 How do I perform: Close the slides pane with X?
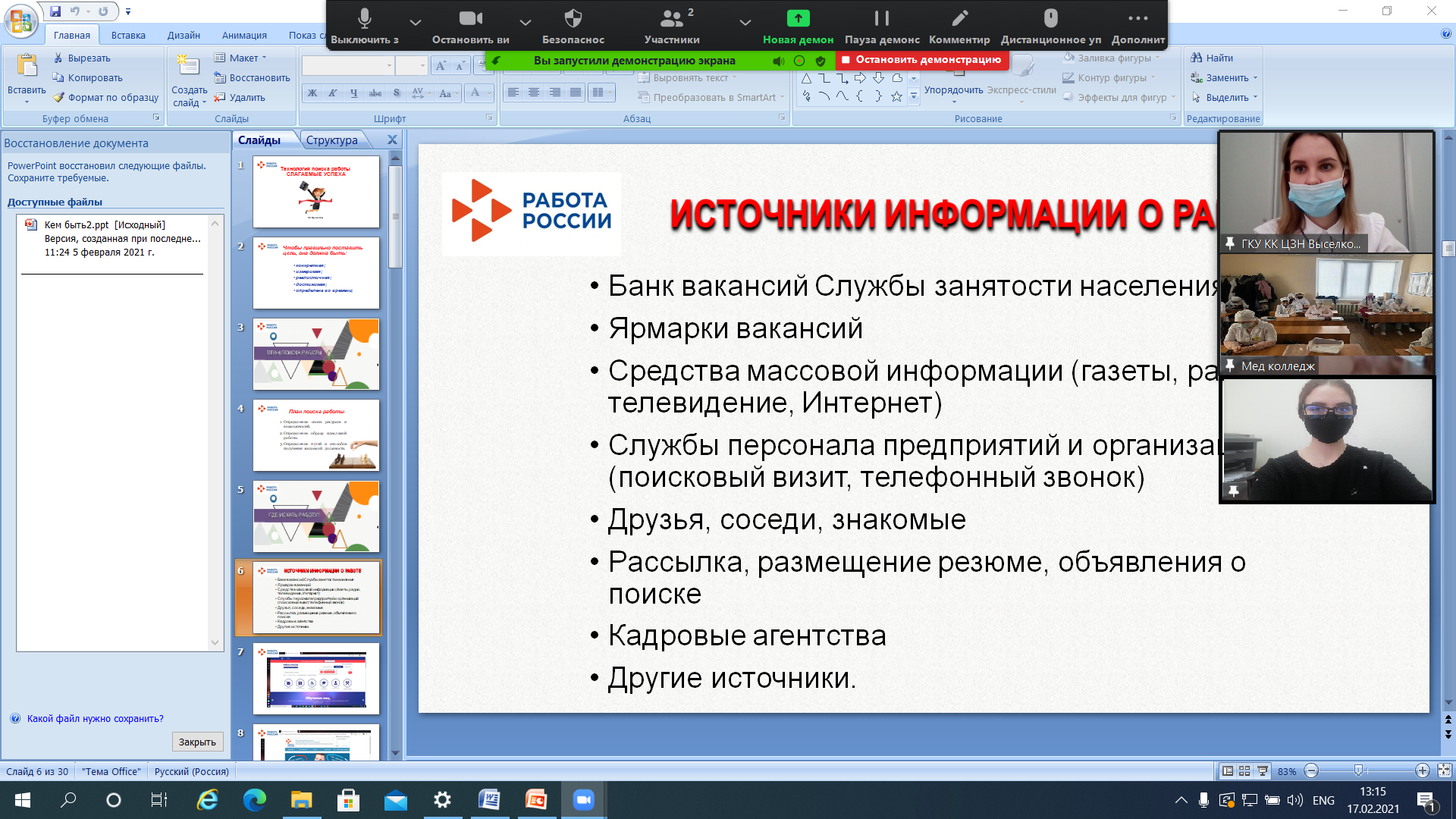point(392,140)
